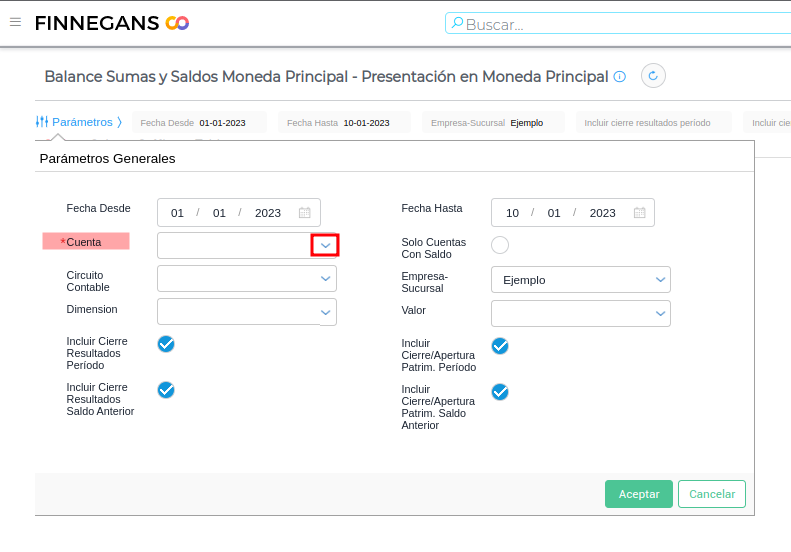This screenshot has height=552, width=791.
Task: Collapse the Parámetros tab
Action: 119,122
